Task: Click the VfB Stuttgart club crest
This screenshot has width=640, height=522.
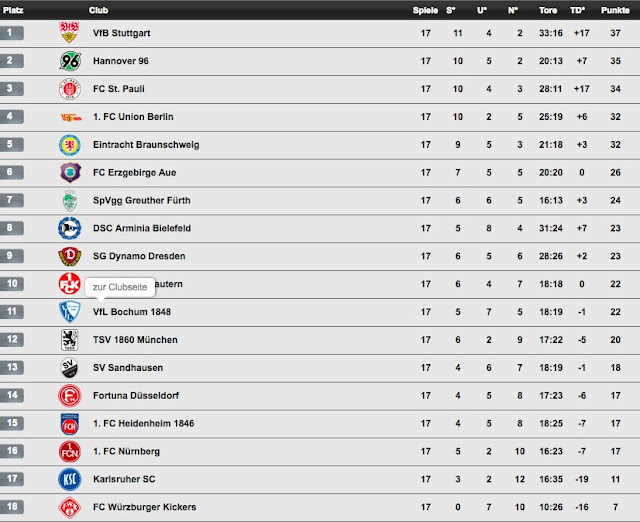Action: pos(69,32)
